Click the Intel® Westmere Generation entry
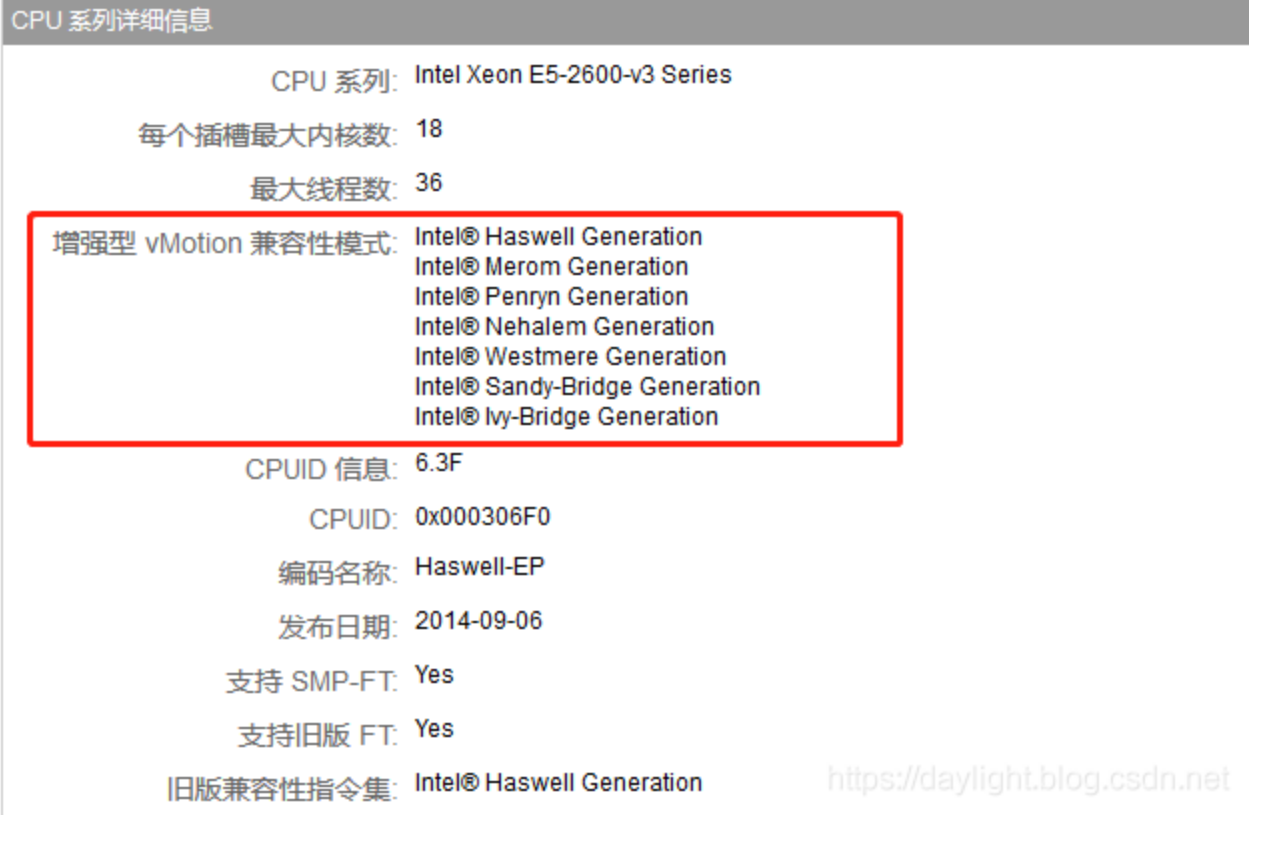 571,357
